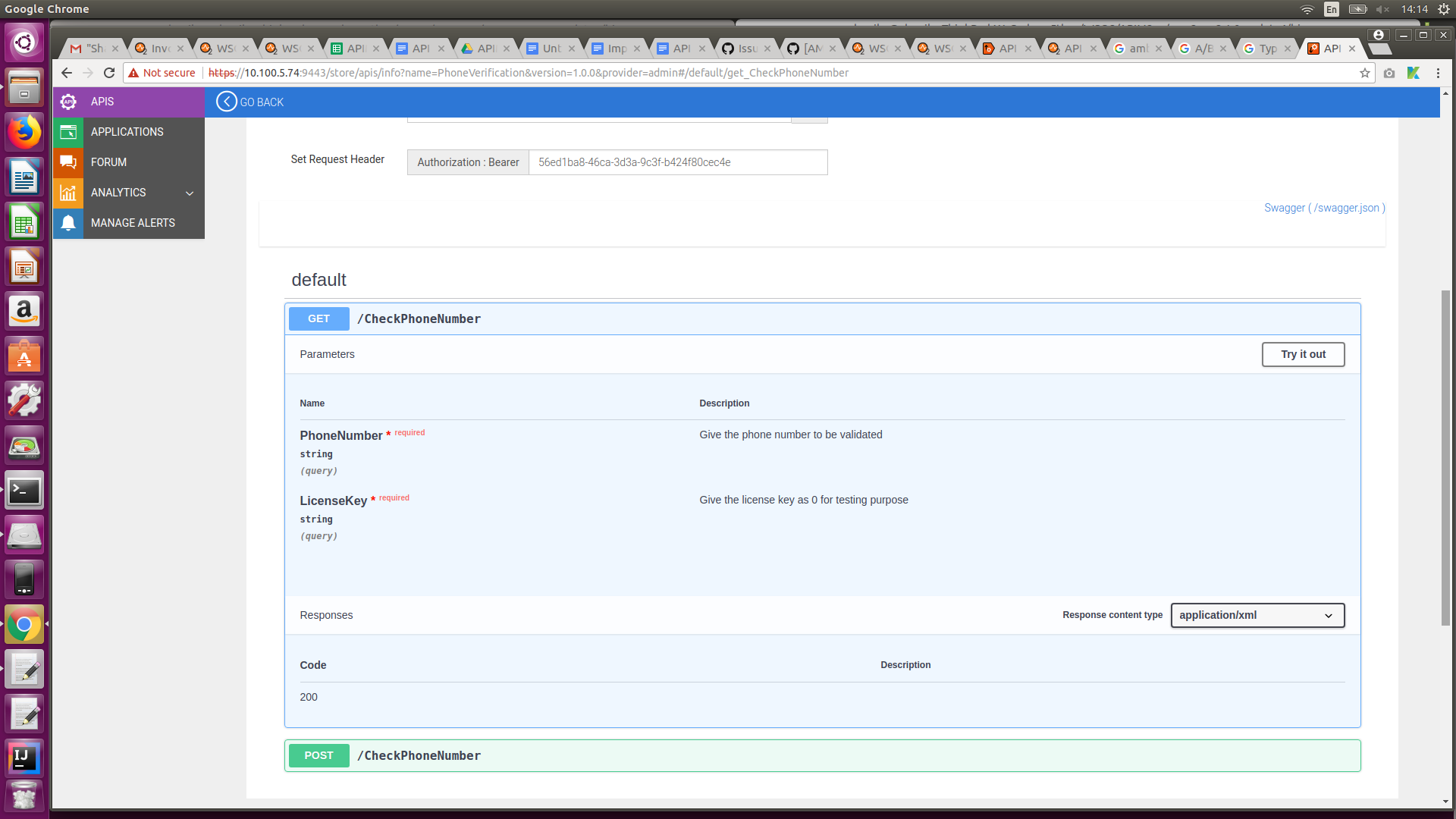Open the terminal from the dock
The height and width of the screenshot is (819, 1456).
point(24,490)
